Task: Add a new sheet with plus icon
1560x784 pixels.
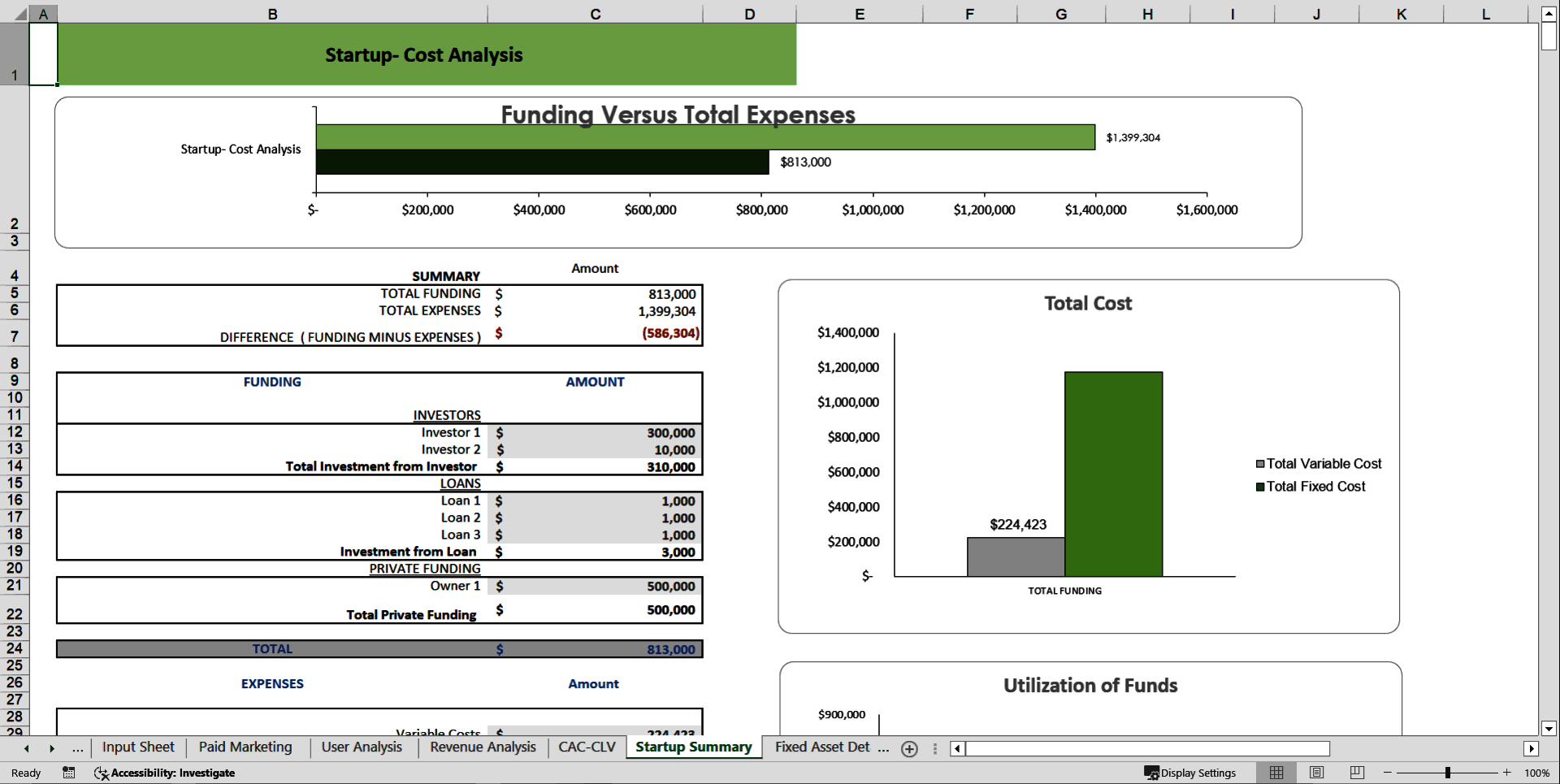Action: click(909, 749)
